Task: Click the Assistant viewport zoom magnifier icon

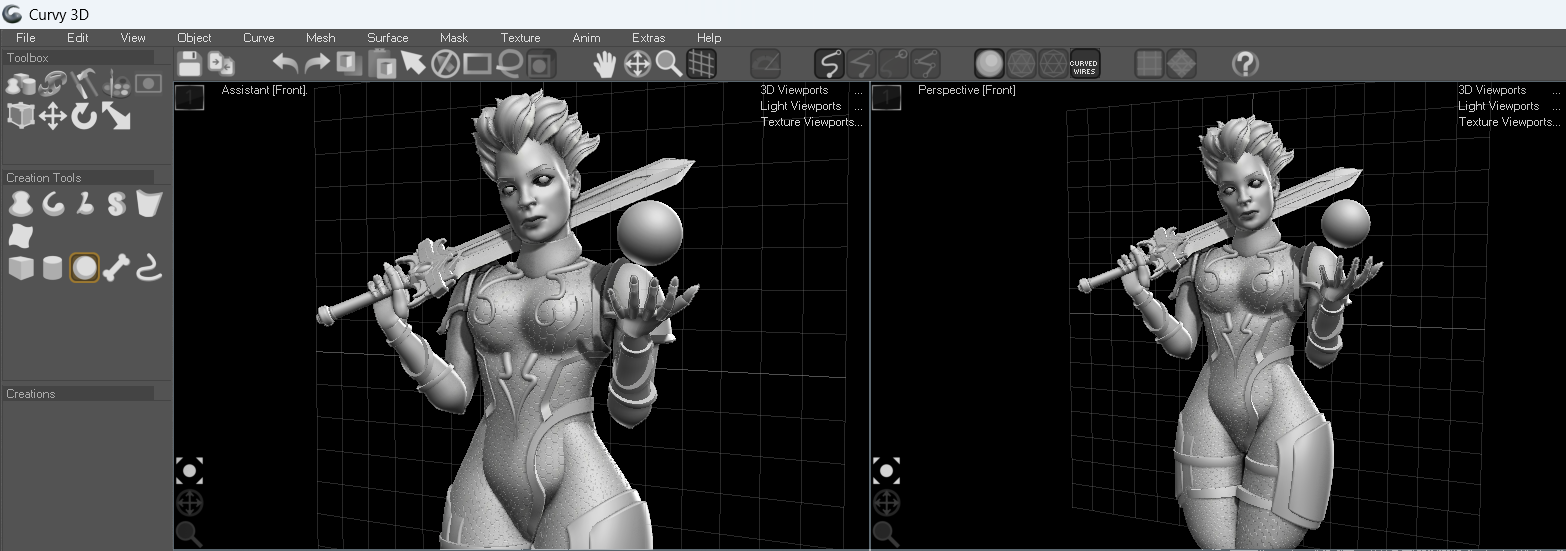Action: [189, 534]
